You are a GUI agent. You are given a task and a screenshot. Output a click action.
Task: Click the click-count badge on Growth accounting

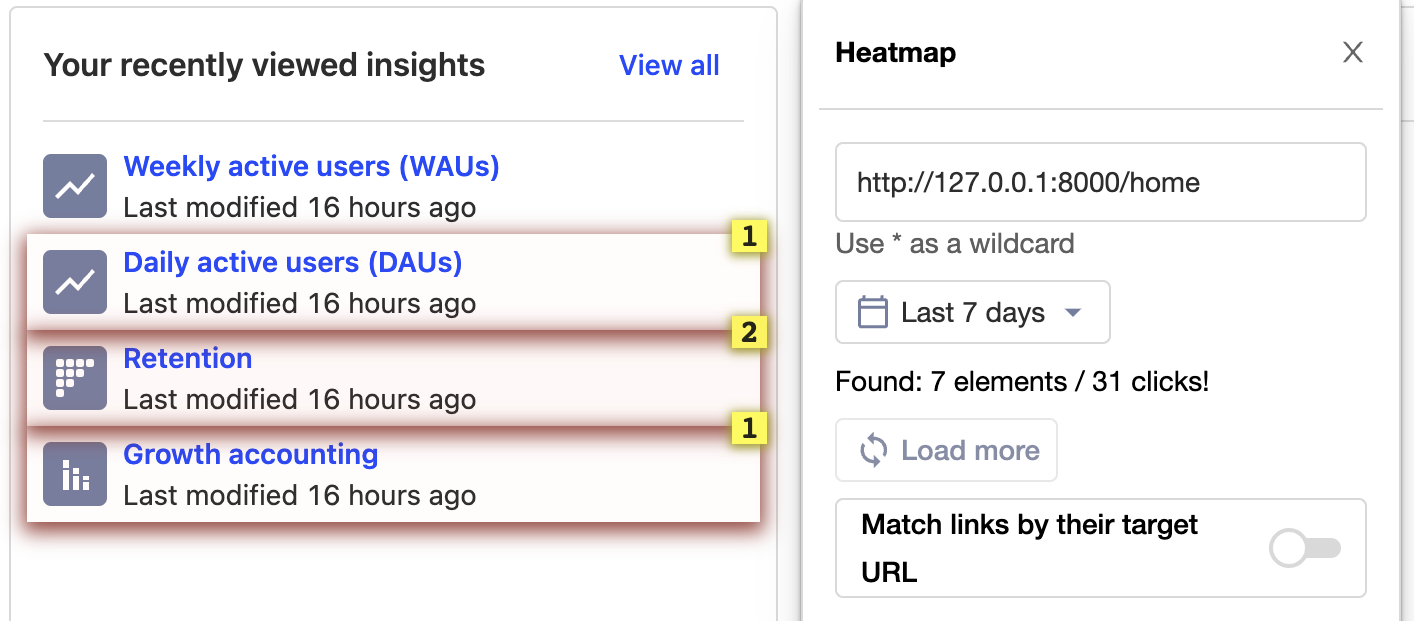click(x=749, y=428)
